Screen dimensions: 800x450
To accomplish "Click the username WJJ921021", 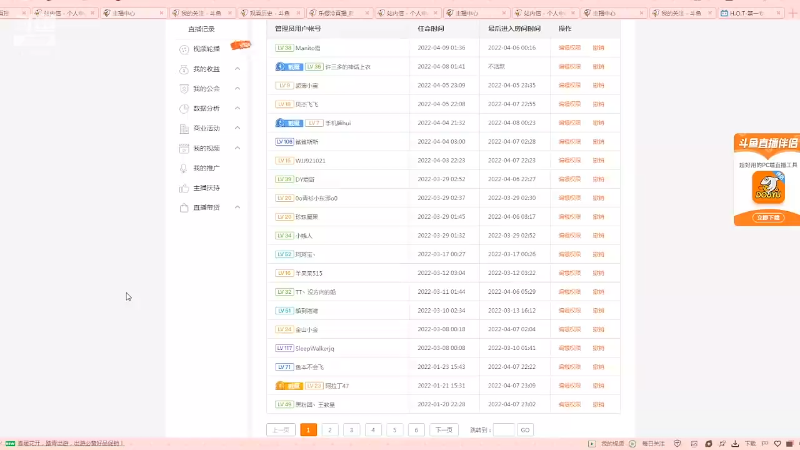I will (x=310, y=161).
